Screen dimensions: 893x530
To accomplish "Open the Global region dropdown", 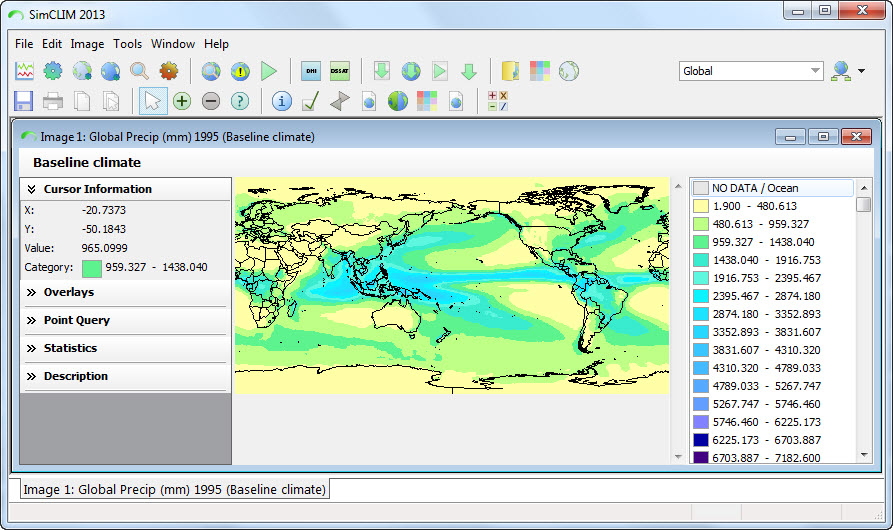I will [815, 71].
